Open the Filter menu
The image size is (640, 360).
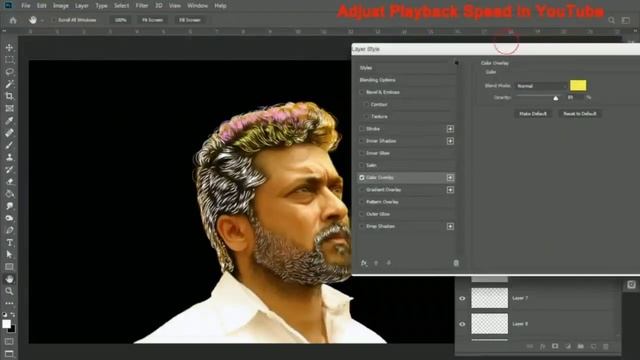pos(142,6)
